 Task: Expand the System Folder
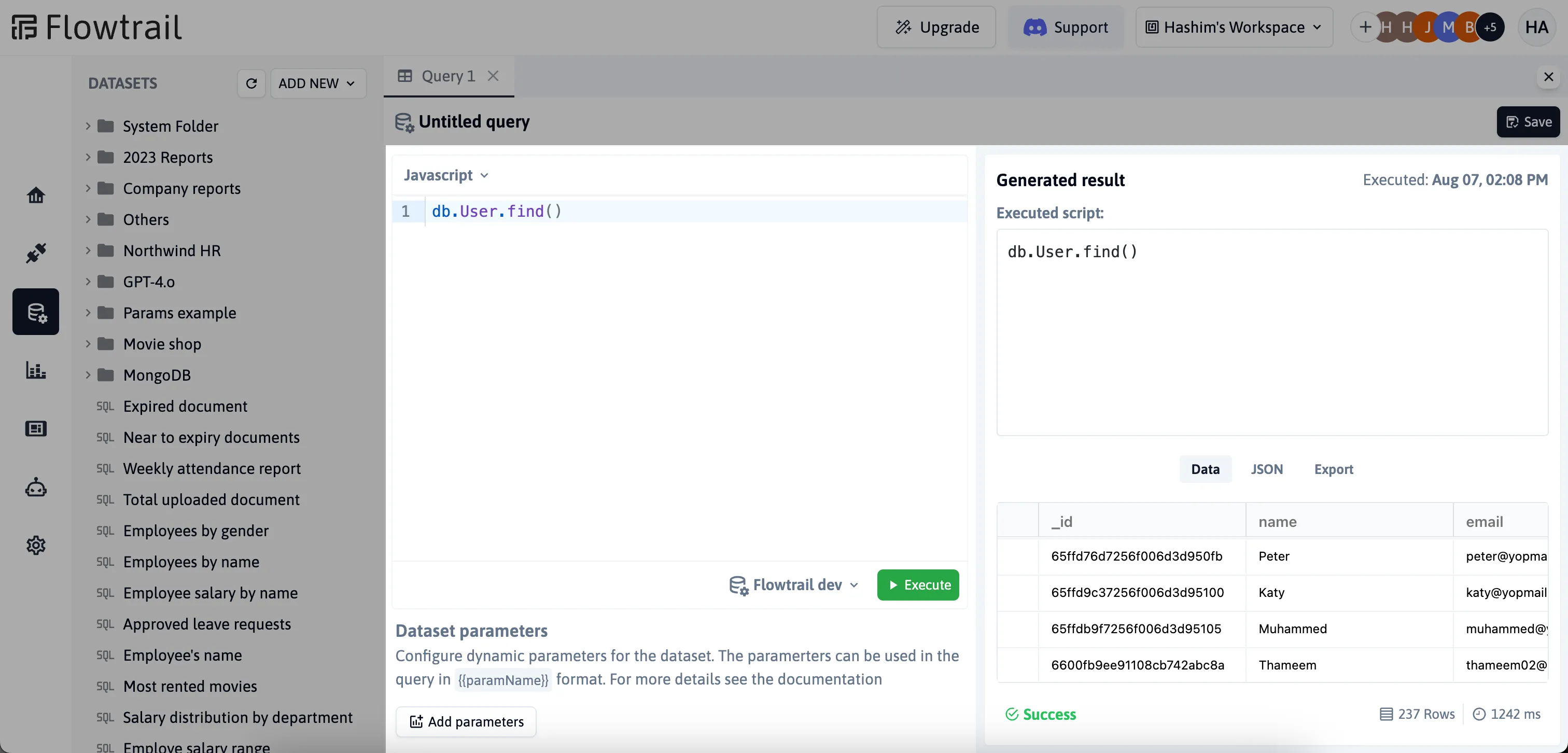point(88,126)
